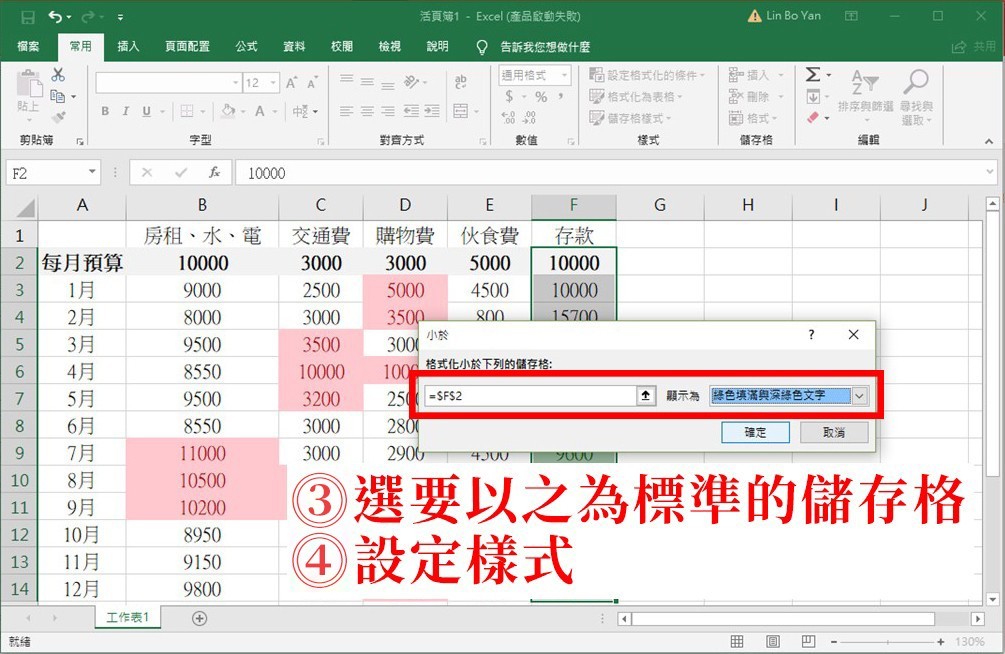The width and height of the screenshot is (1005, 654).
Task: Click the Fill down icon
Action: pyautogui.click(x=813, y=97)
